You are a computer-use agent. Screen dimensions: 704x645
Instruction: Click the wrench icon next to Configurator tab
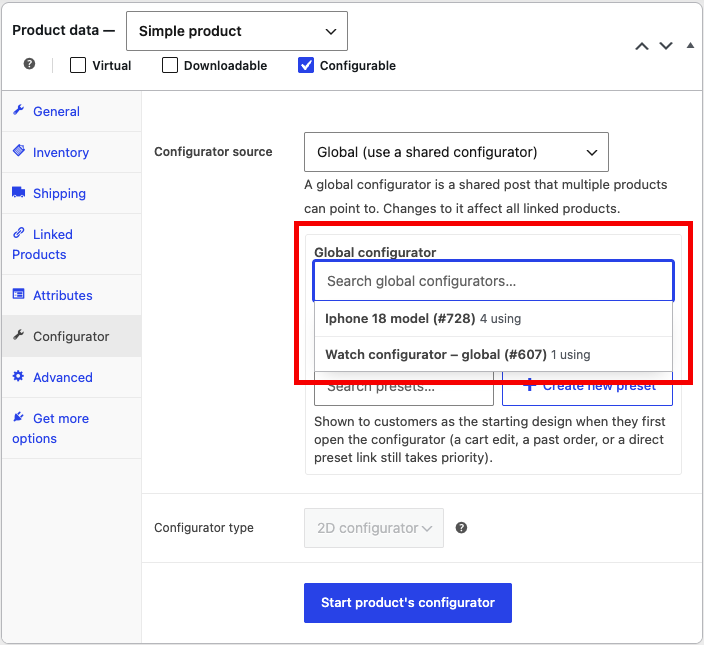18,335
